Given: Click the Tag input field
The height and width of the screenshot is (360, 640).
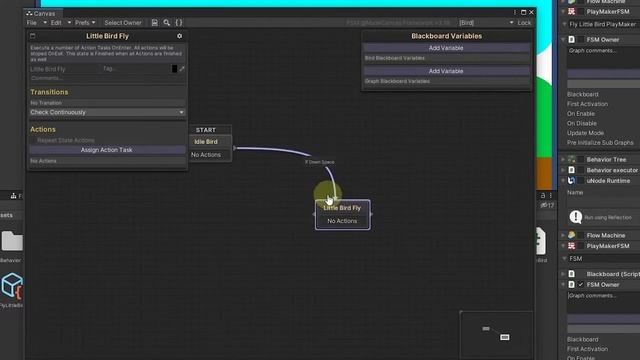Looking at the screenshot, I should (x=136, y=69).
